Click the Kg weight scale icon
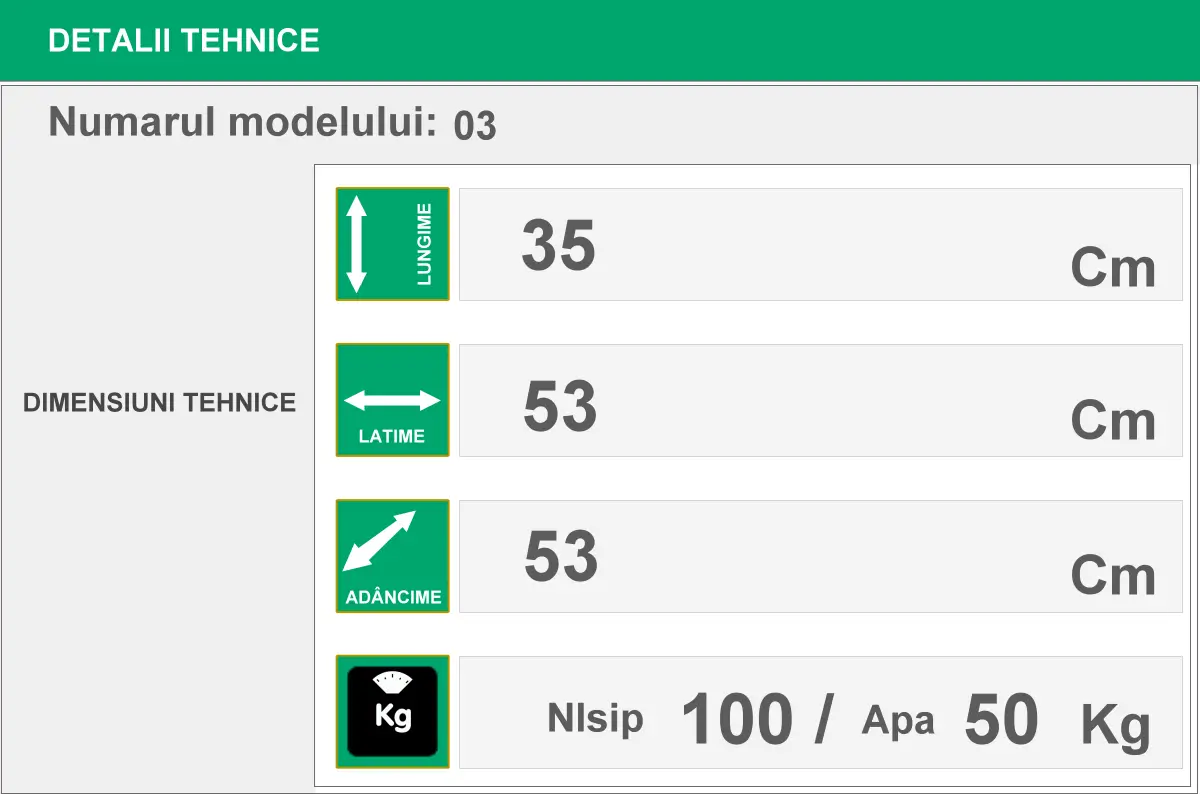Image resolution: width=1200 pixels, height=794 pixels. (392, 711)
